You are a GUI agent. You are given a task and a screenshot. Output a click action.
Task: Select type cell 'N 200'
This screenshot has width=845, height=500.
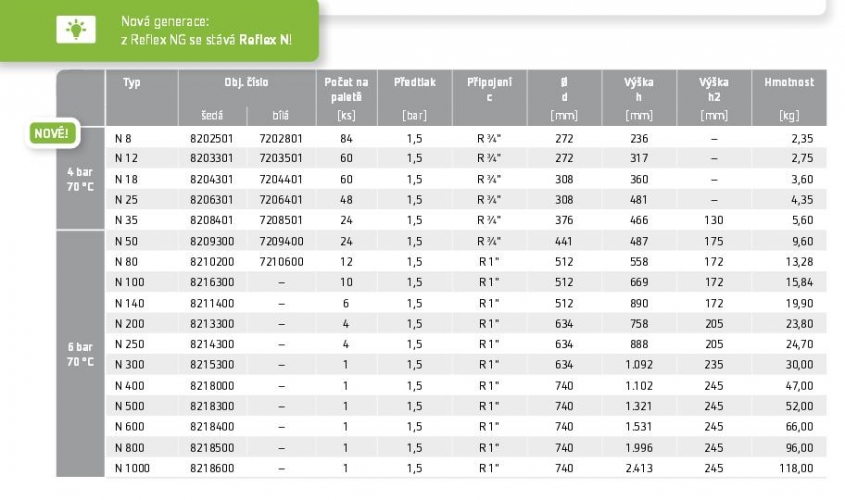click(x=129, y=324)
